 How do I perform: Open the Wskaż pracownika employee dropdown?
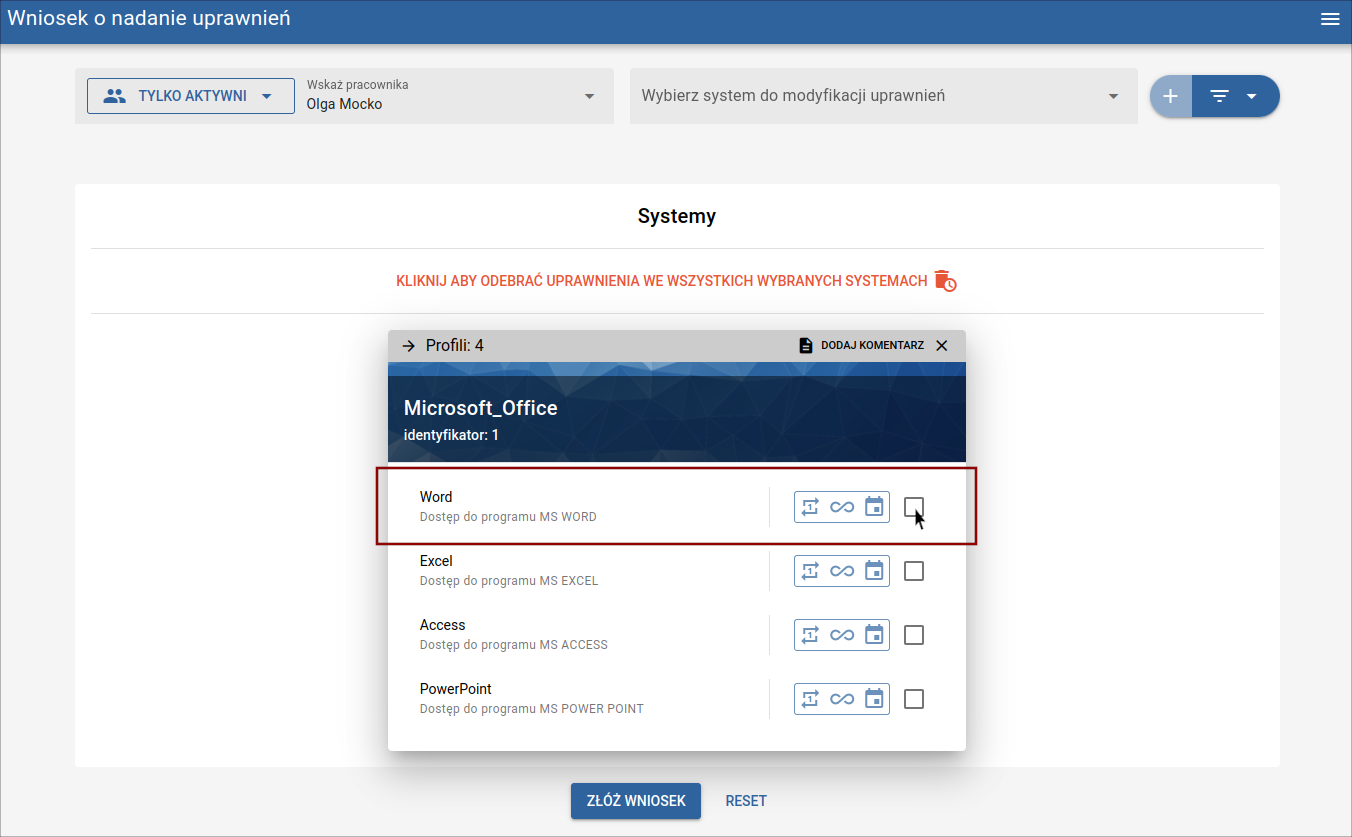pos(452,96)
